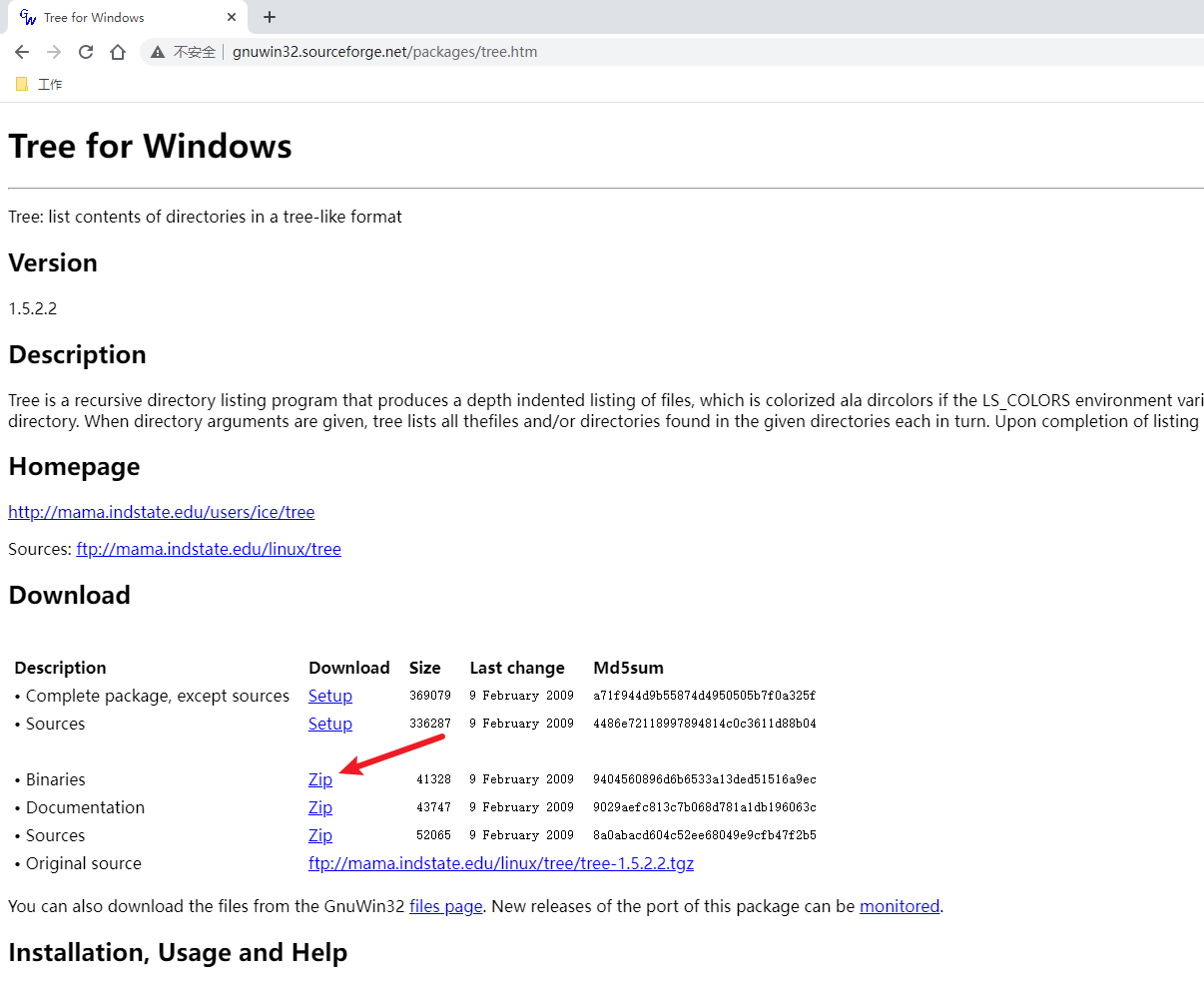Open the Sources ftp link
The image size is (1204, 982).
[208, 549]
